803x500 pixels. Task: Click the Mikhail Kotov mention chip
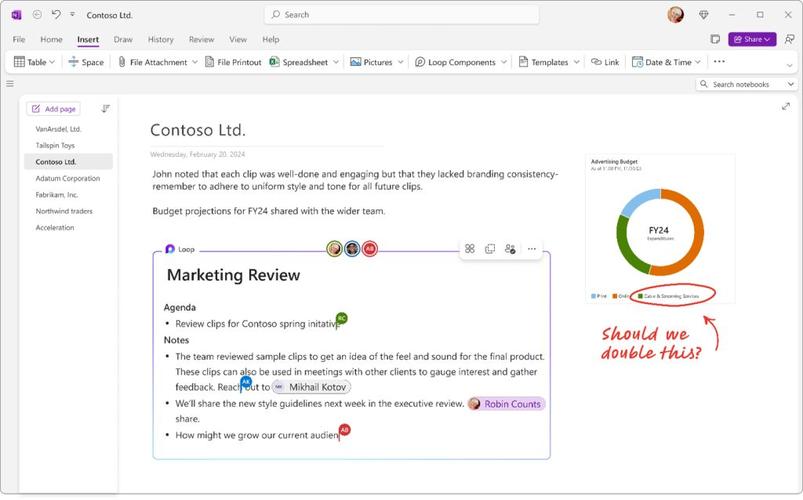pyautogui.click(x=311, y=387)
